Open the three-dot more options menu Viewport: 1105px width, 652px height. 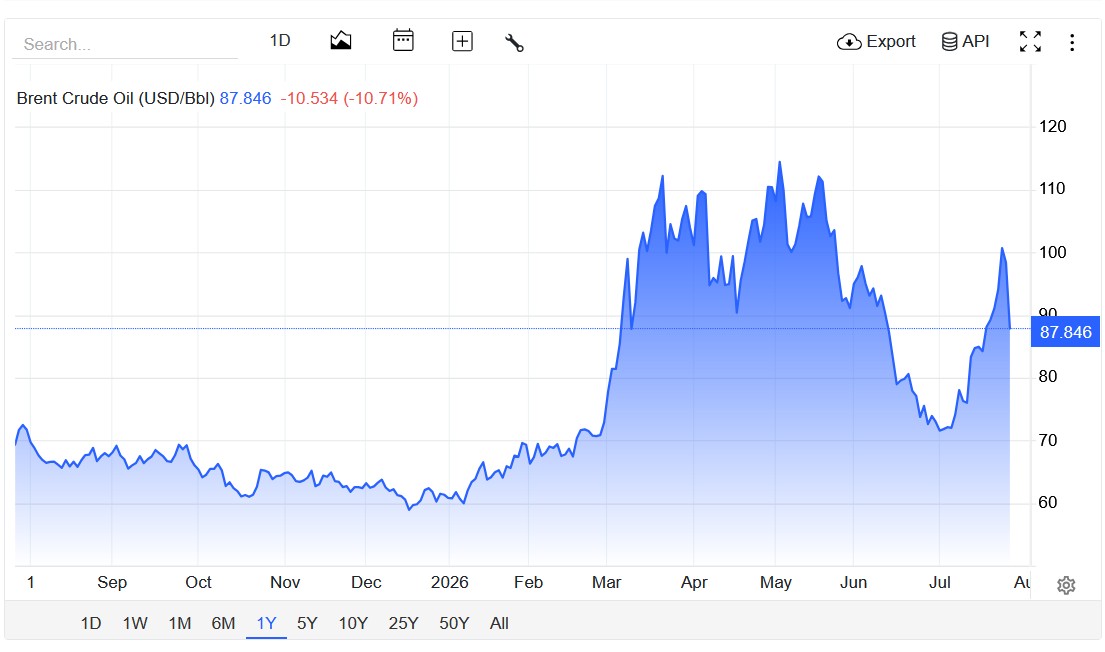(x=1072, y=42)
